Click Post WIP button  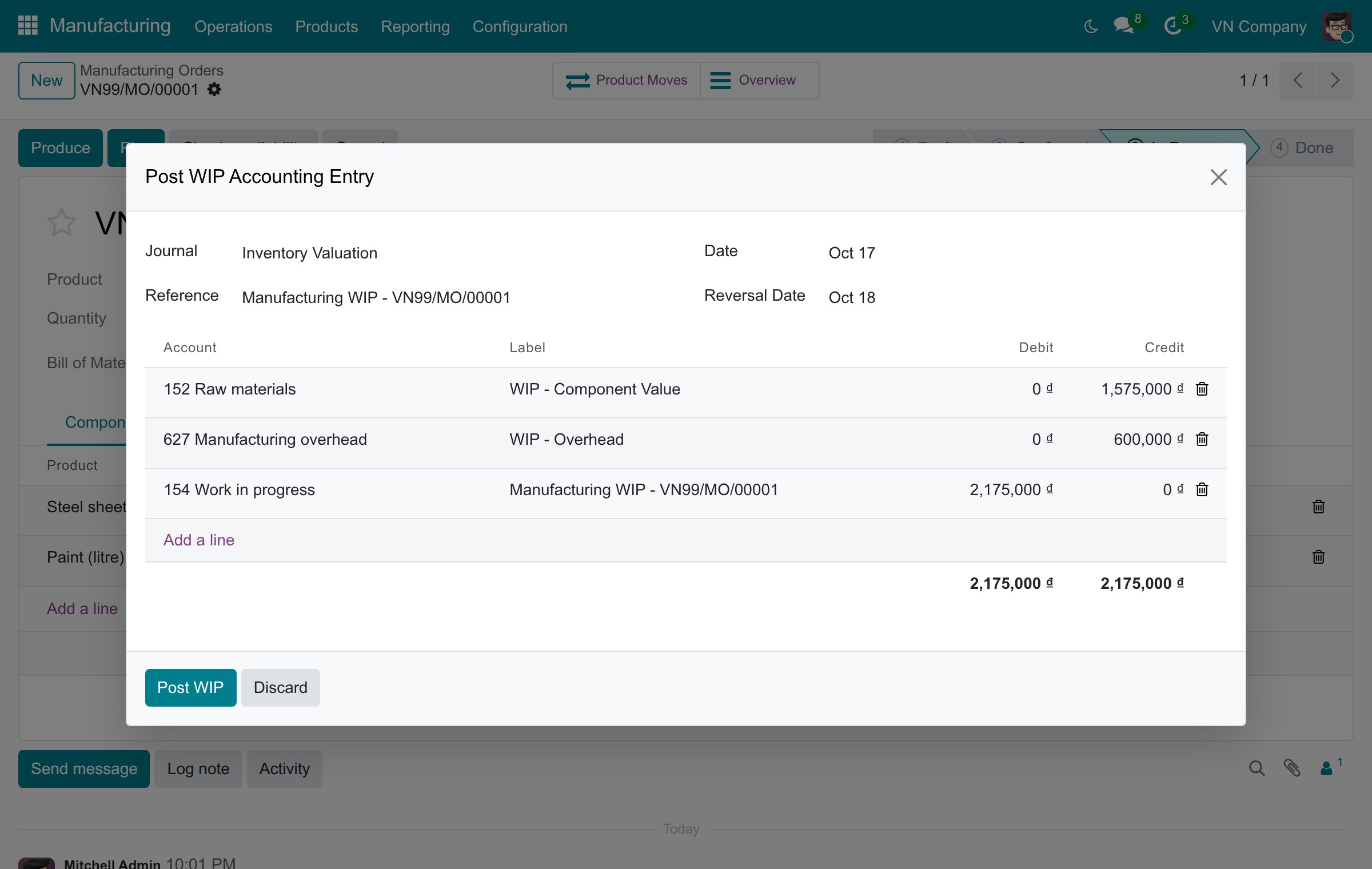coord(190,687)
